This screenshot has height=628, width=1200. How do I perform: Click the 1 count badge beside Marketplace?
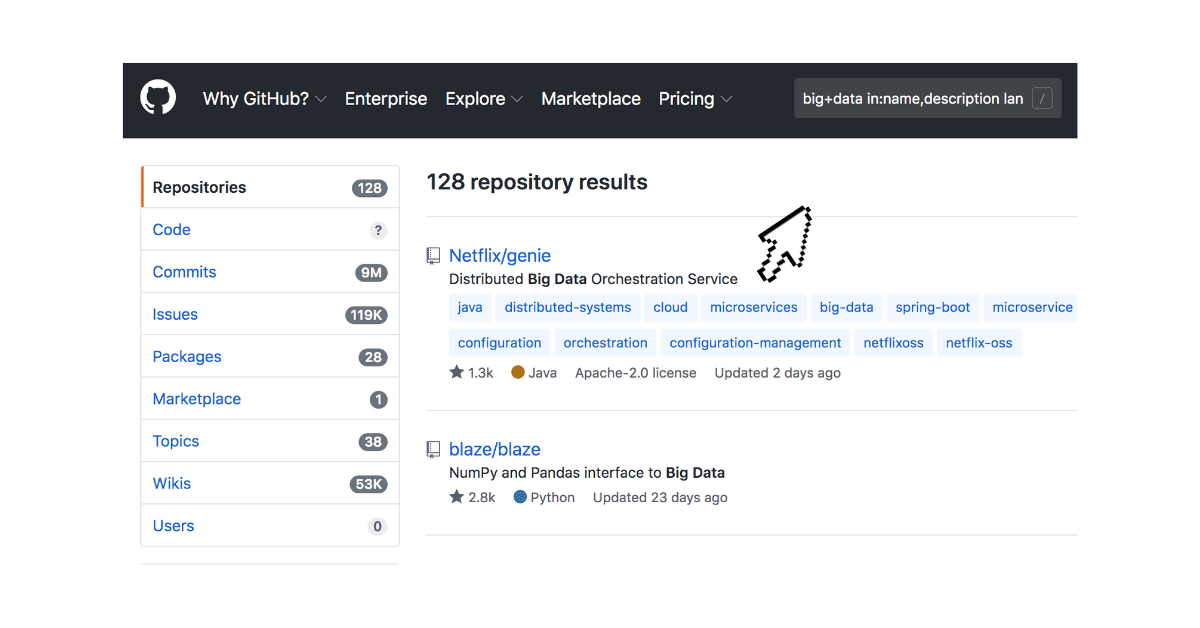(x=378, y=400)
